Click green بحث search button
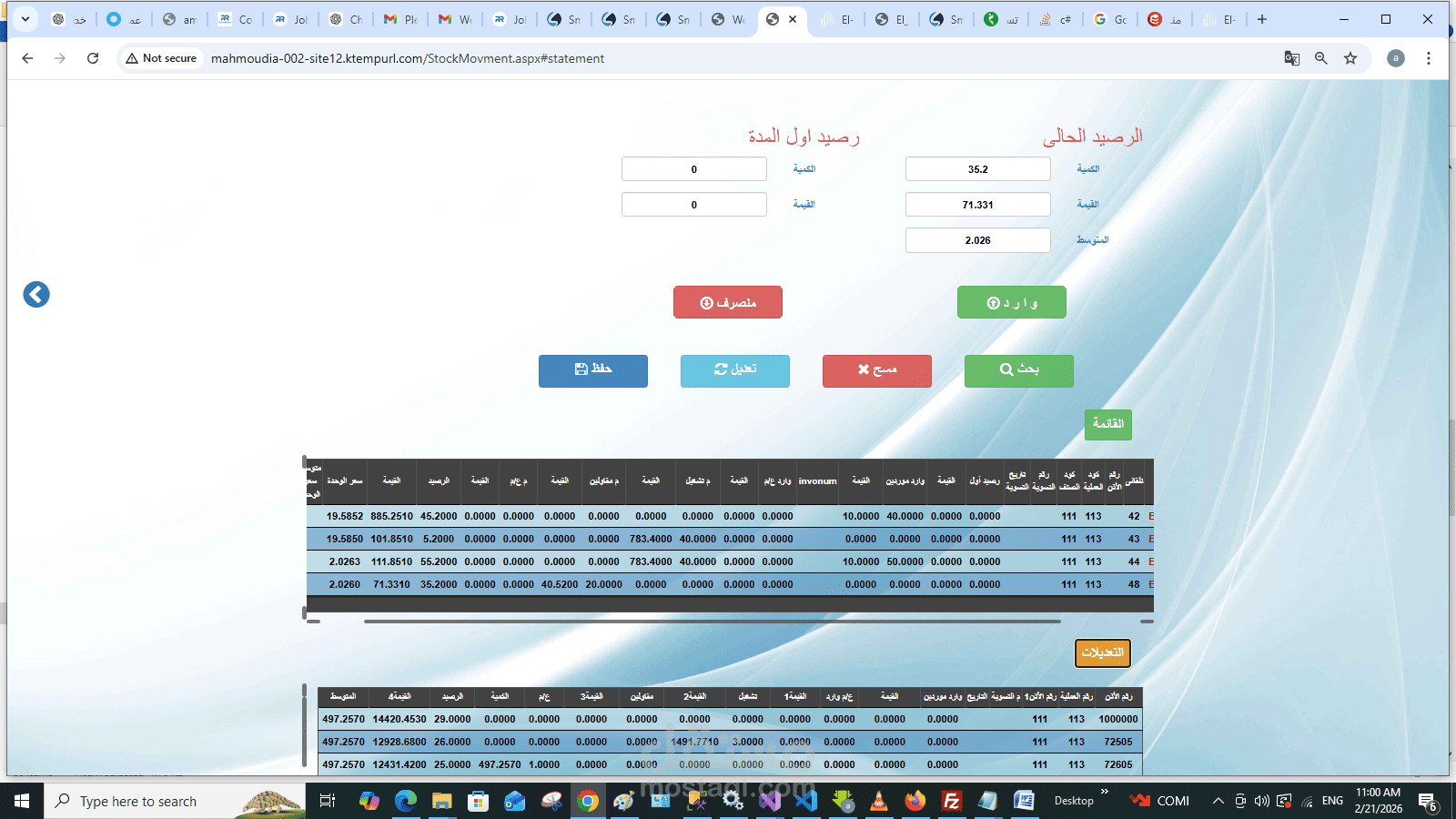Screen dimensions: 1456x819 pos(1019,370)
